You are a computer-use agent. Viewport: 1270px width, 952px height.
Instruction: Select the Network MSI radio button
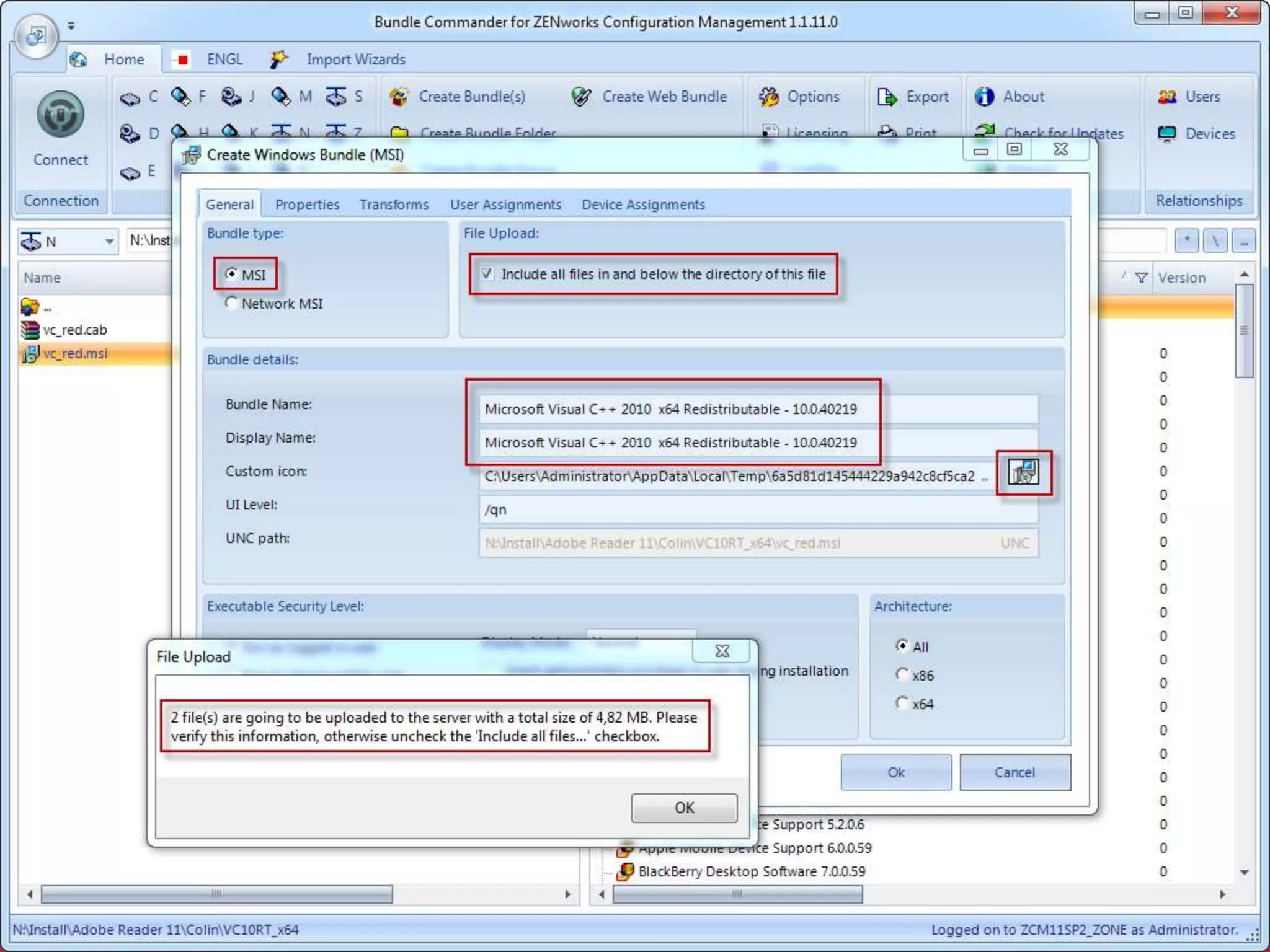point(231,303)
